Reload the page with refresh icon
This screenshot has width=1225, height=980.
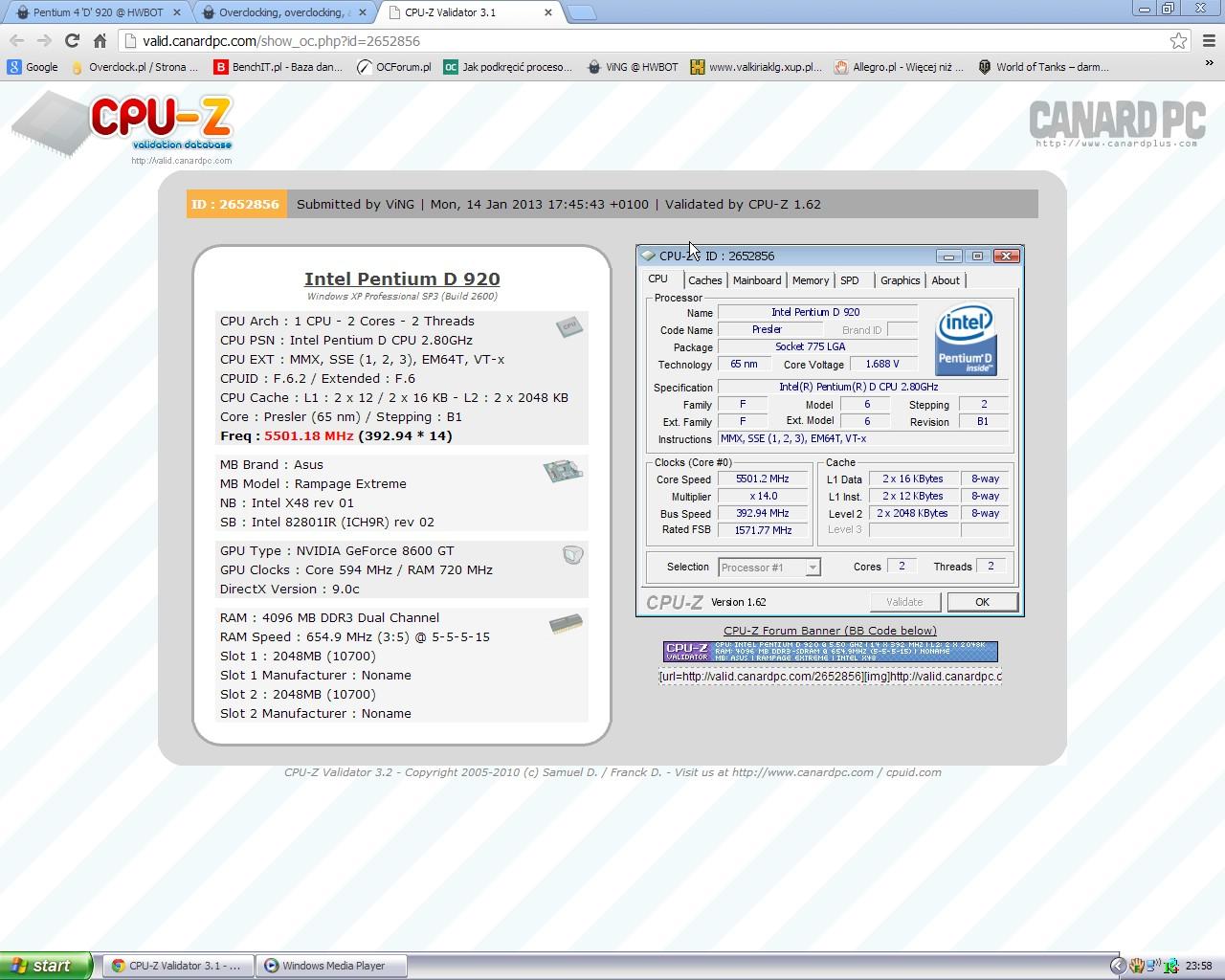point(72,40)
